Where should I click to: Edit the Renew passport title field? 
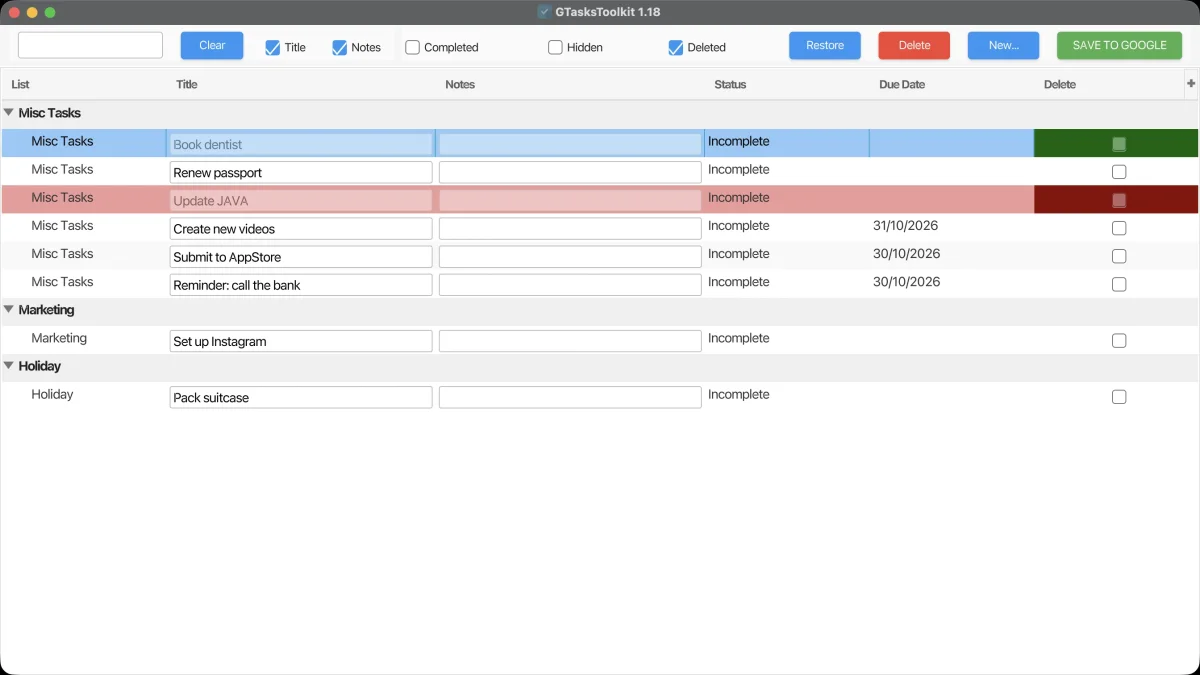tap(301, 173)
